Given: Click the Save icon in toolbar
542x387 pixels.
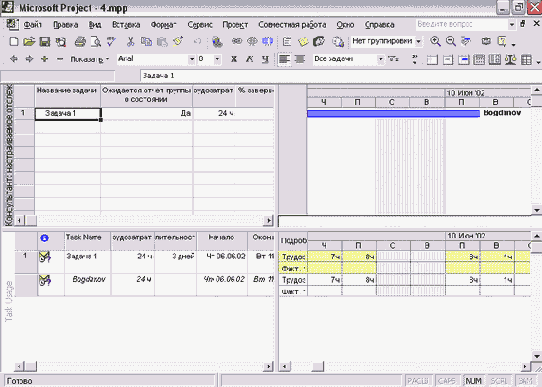Looking at the screenshot, I should click(45, 42).
